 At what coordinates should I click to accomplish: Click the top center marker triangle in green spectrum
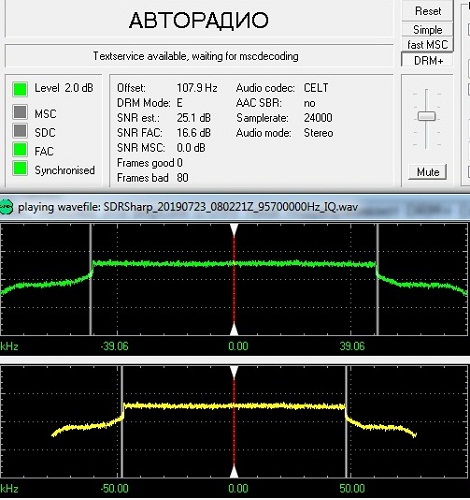(x=234, y=230)
